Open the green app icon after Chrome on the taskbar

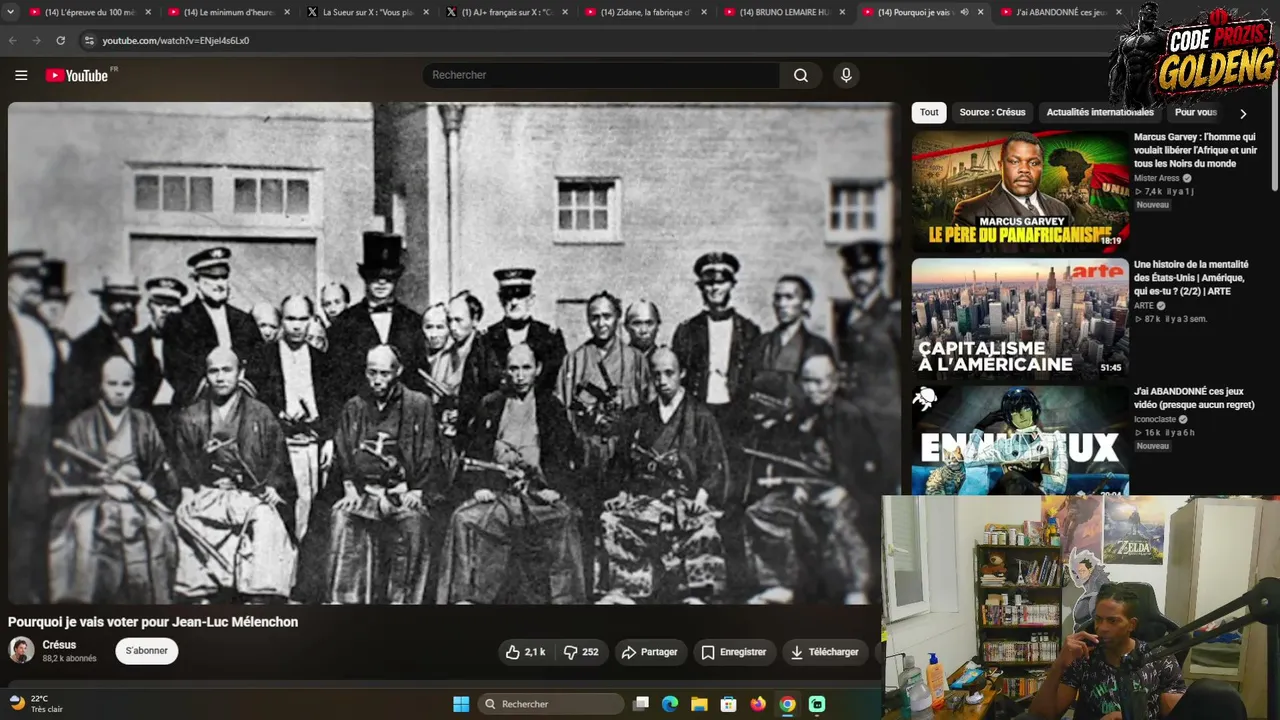click(x=817, y=704)
